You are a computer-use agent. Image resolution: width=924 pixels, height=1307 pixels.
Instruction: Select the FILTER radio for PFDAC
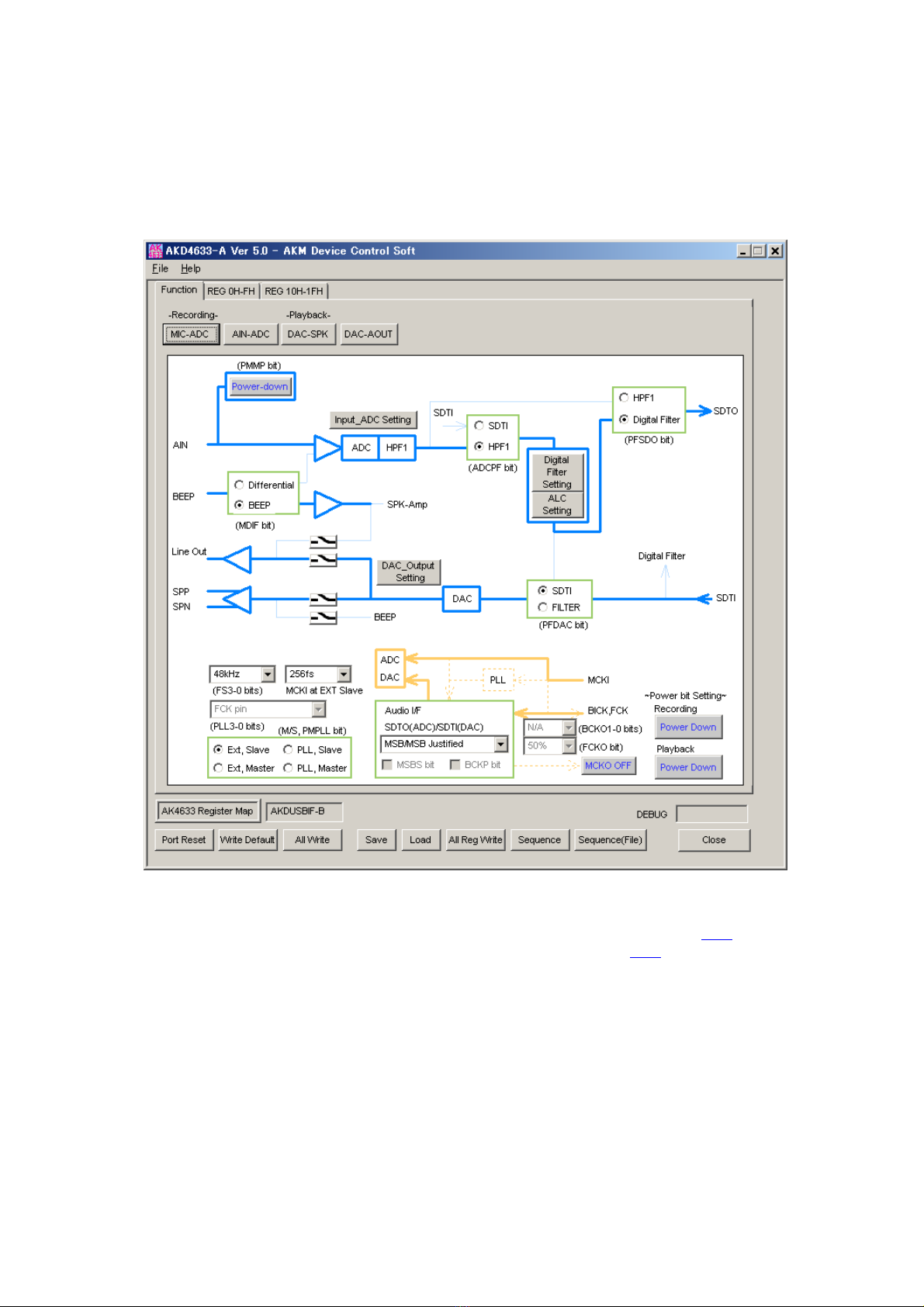(x=542, y=607)
